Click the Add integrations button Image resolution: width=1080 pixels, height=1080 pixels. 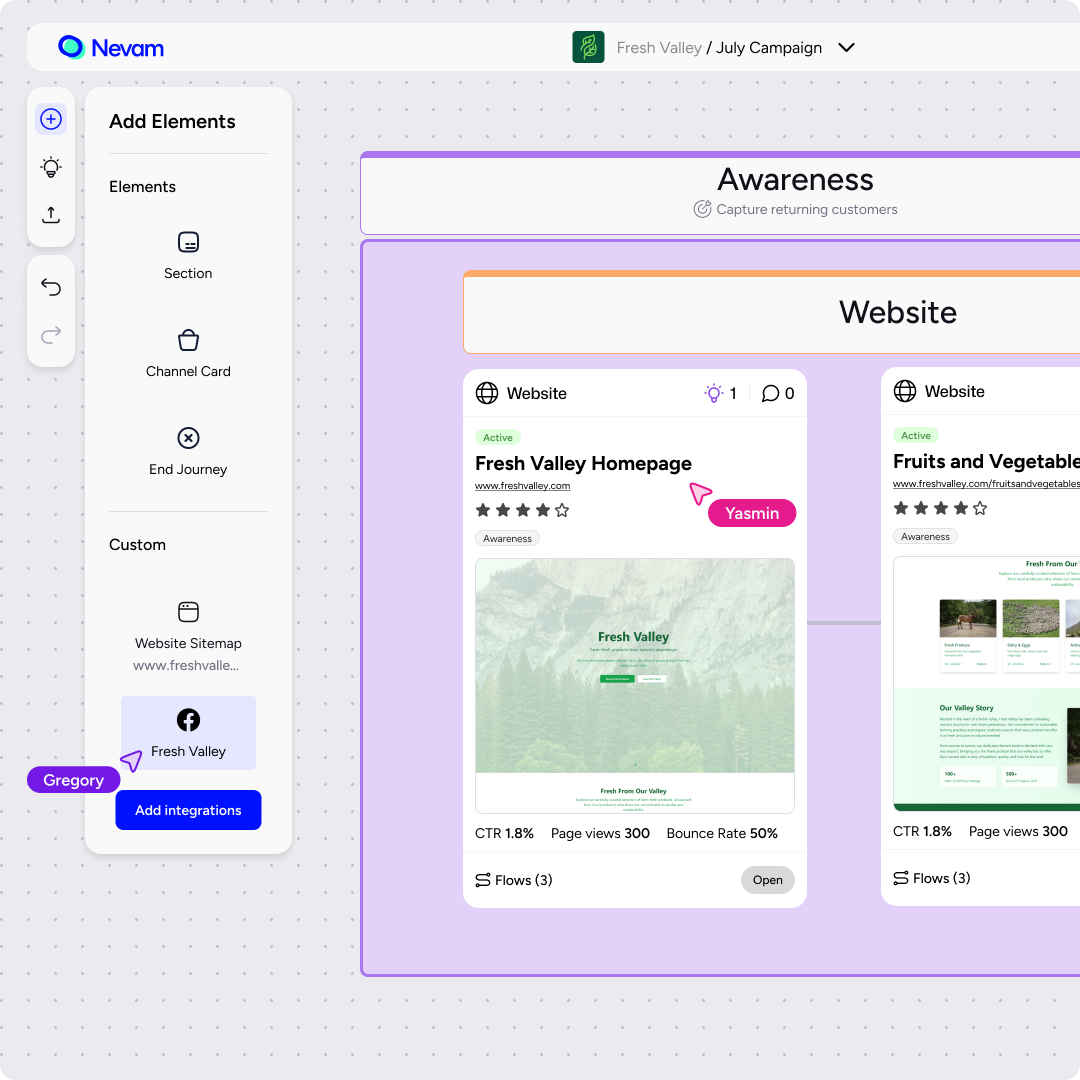tap(188, 810)
